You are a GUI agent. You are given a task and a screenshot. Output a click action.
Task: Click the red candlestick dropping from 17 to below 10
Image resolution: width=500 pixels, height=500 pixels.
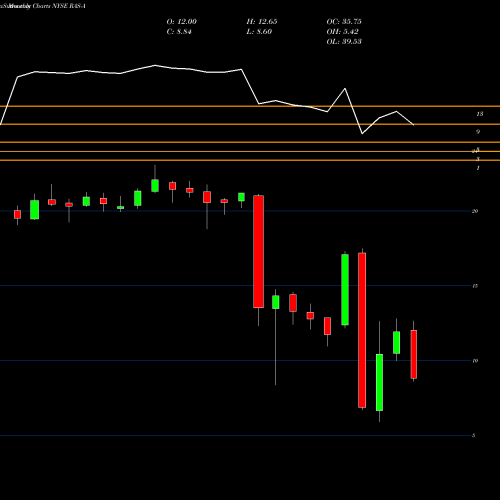click(362, 330)
